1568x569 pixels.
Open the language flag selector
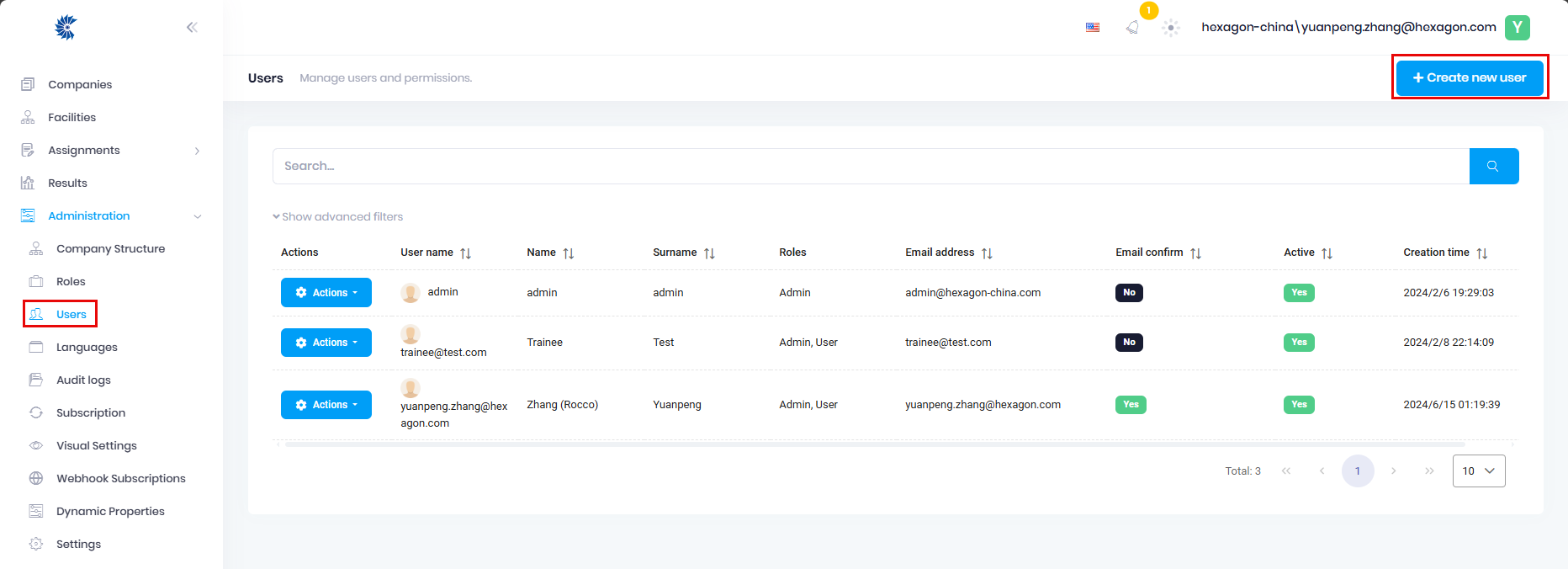(x=1093, y=27)
